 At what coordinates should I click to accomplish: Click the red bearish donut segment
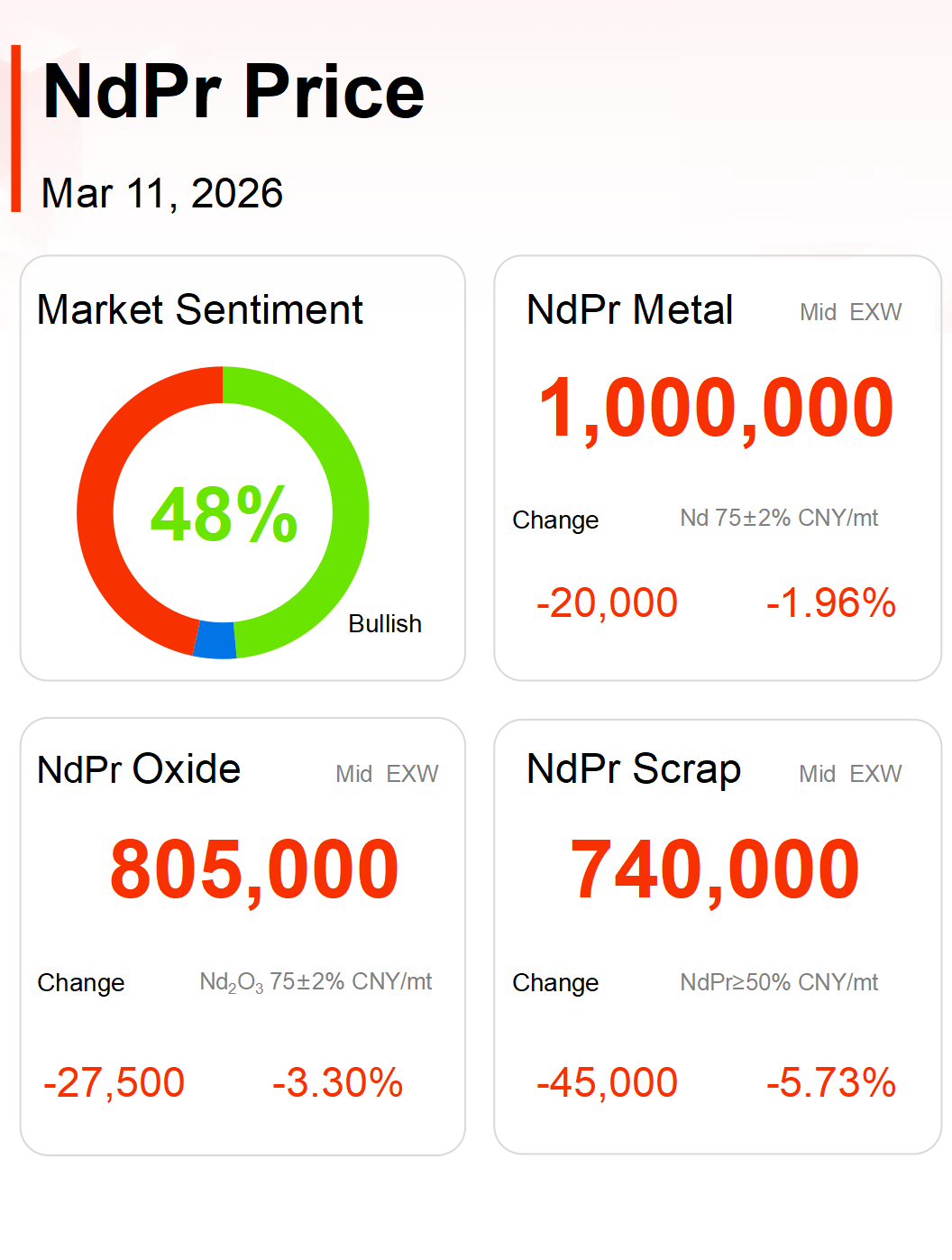tap(99, 523)
